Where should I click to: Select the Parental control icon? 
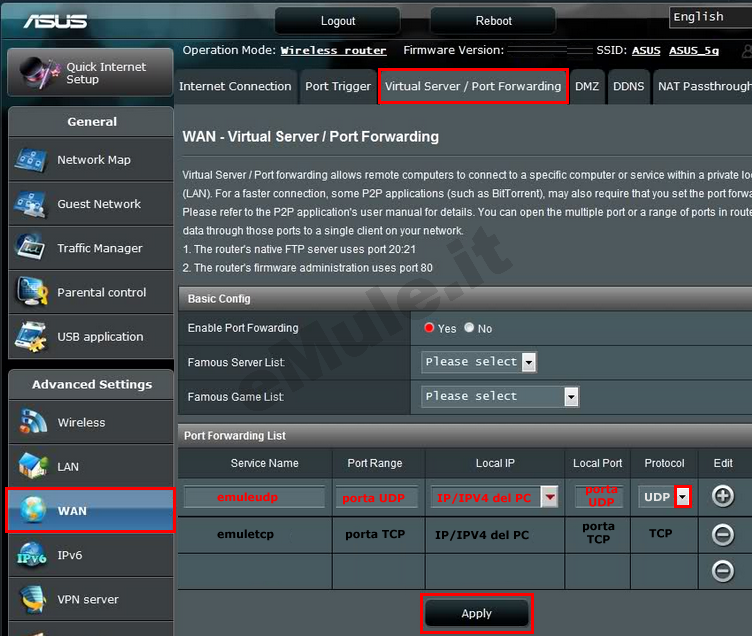tap(32, 292)
